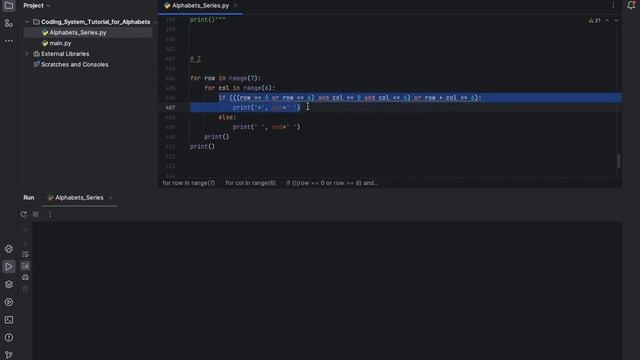Image resolution: width=640 pixels, height=360 pixels.
Task: Expand External Libraries node
Action: point(27,53)
